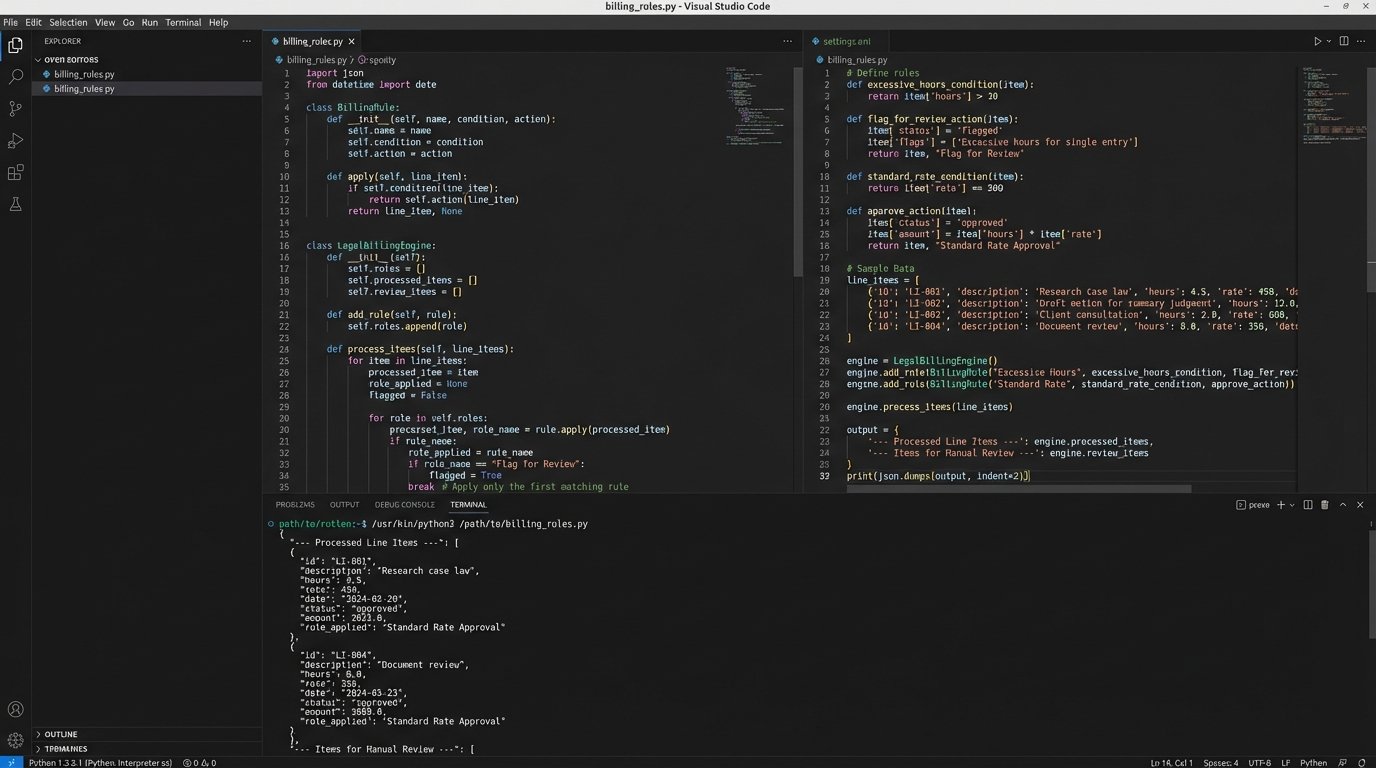Open the new terminal launch profile dropdown
The image size is (1376, 768).
coord(1294,505)
